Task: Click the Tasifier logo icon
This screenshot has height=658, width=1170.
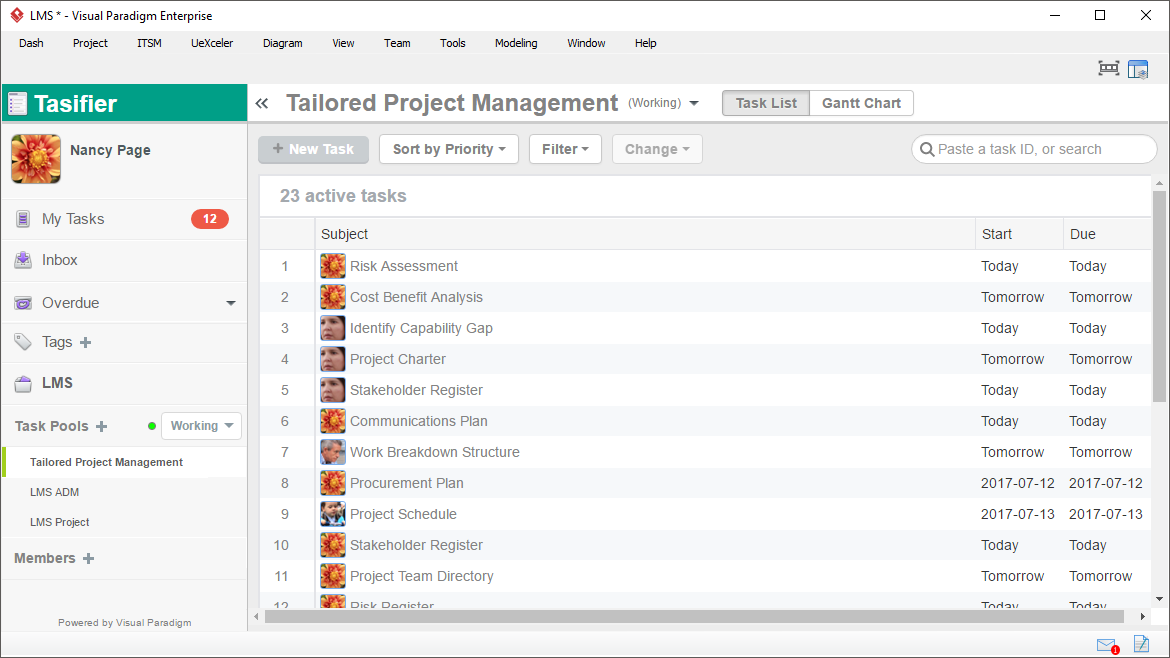Action: (x=18, y=104)
